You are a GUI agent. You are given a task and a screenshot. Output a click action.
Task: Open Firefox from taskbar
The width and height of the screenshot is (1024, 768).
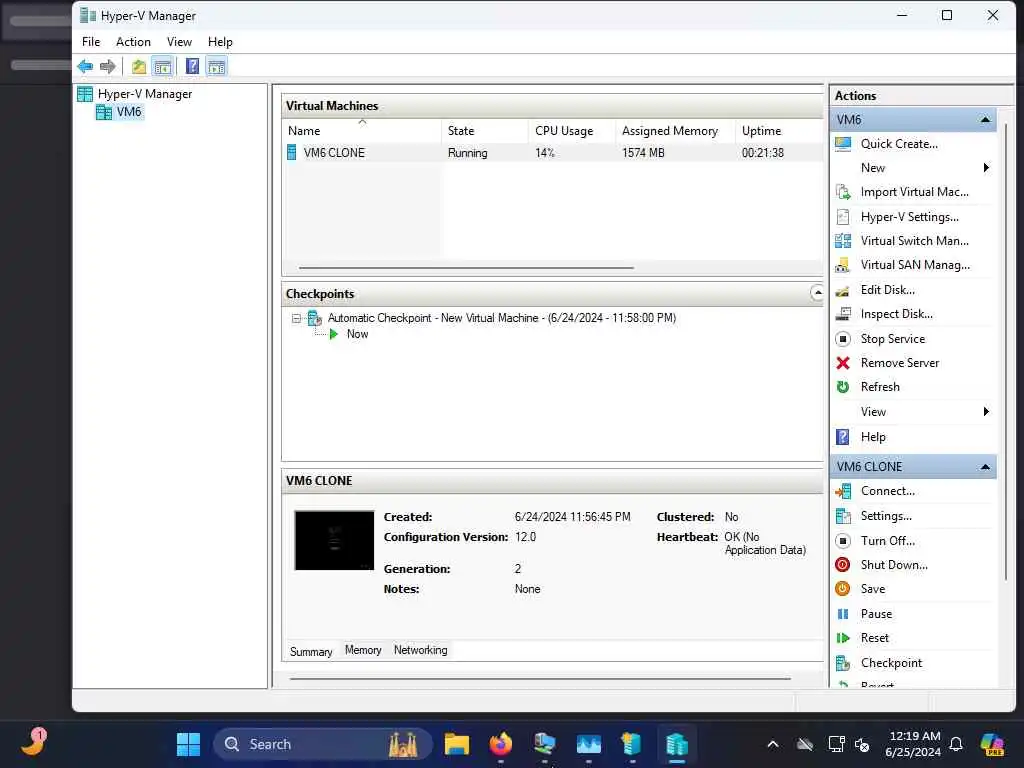pyautogui.click(x=501, y=744)
